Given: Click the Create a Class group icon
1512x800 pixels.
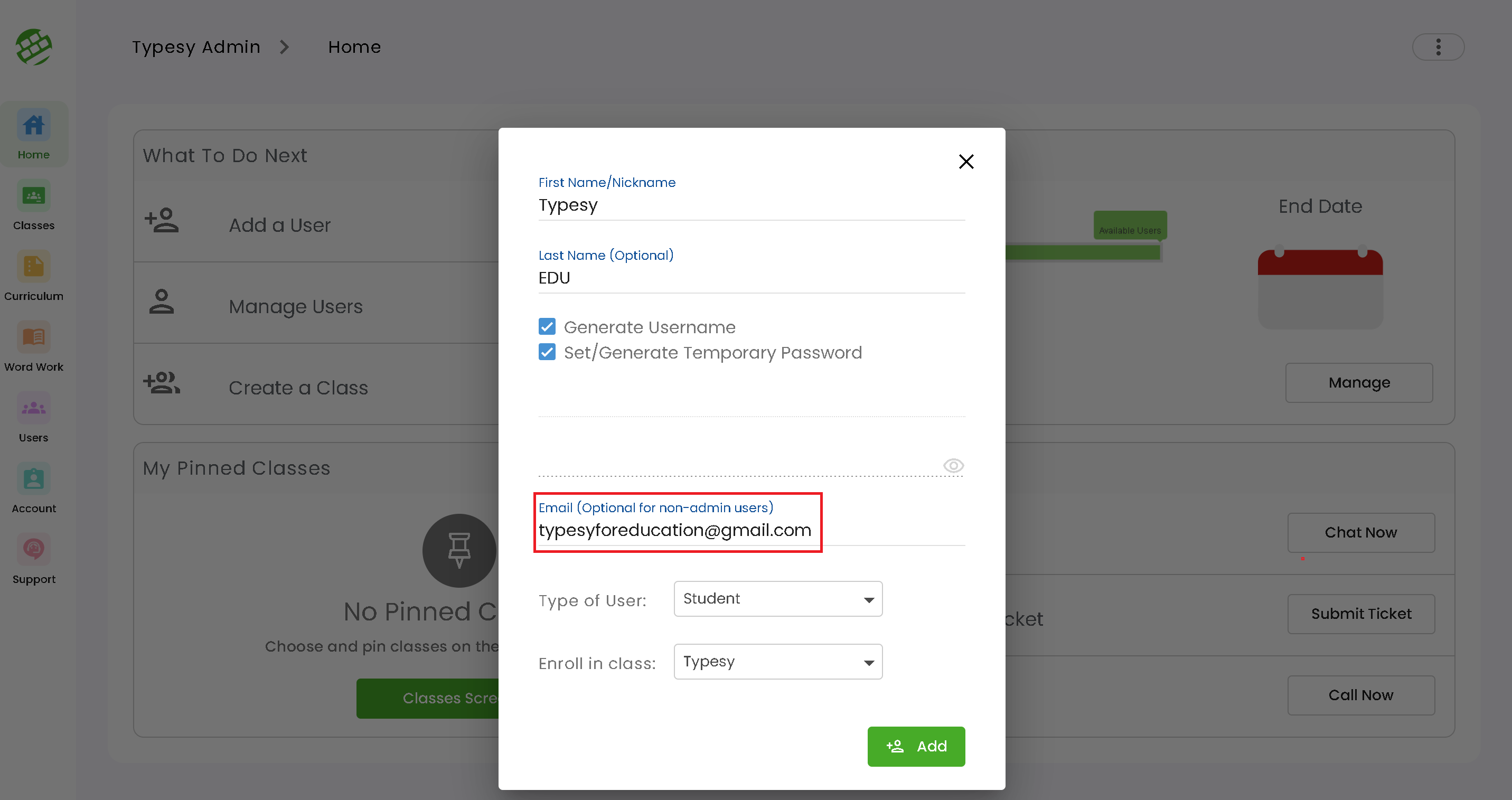Looking at the screenshot, I should [x=162, y=383].
